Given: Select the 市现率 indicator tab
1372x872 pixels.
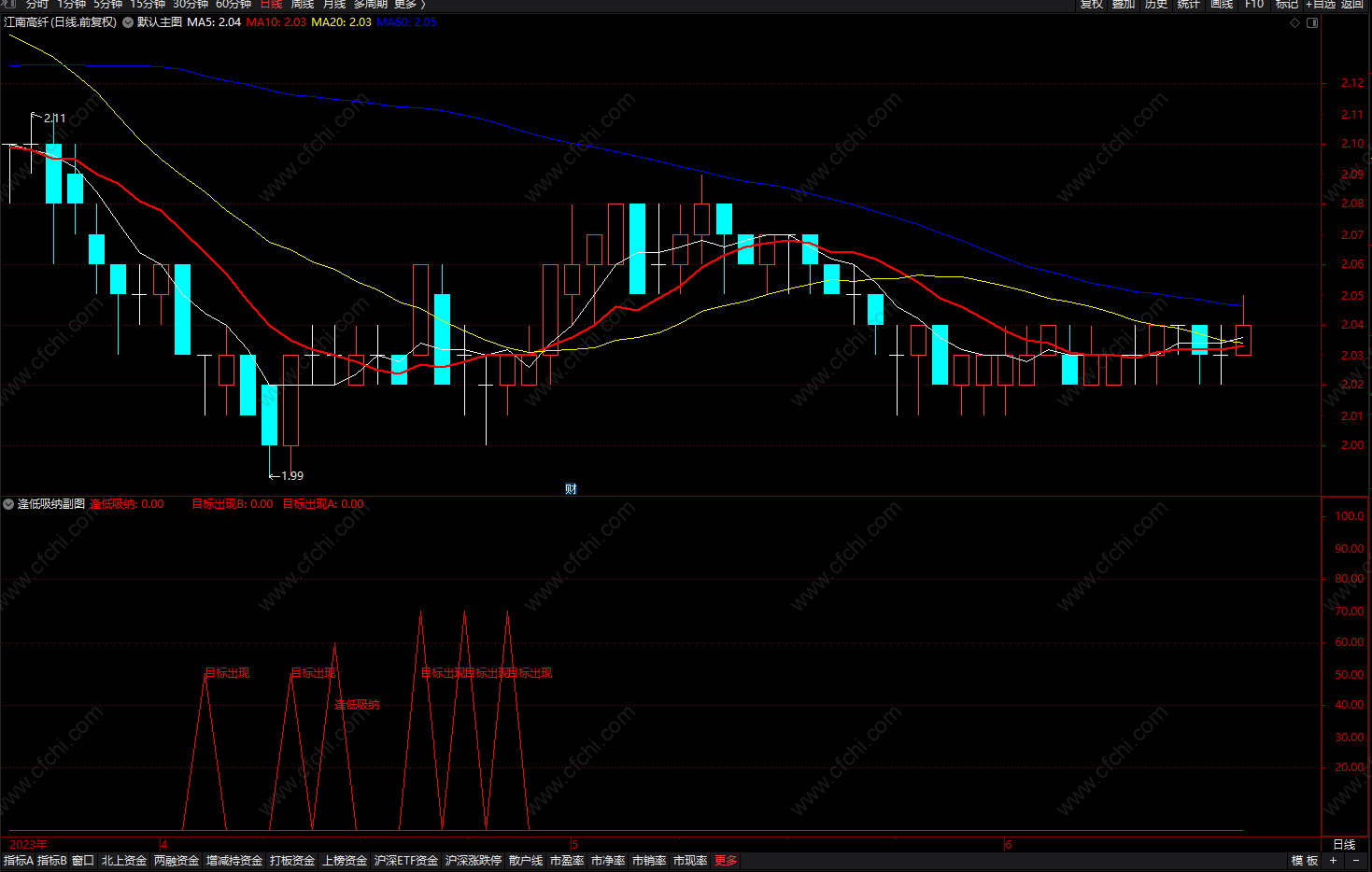Looking at the screenshot, I should (x=690, y=861).
